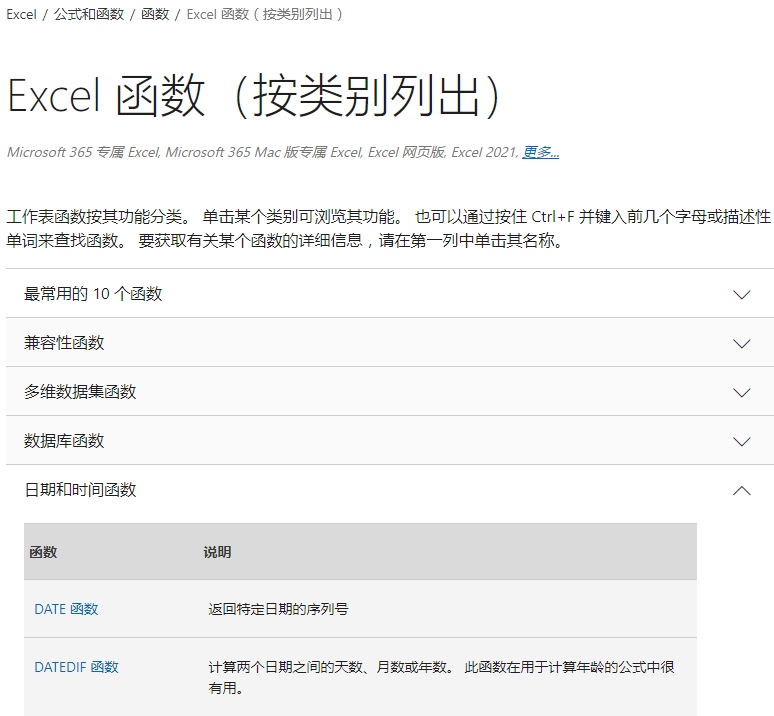Expand the 兼容性函数 category heading
Image resolution: width=774 pixels, height=716 pixels.
point(64,343)
